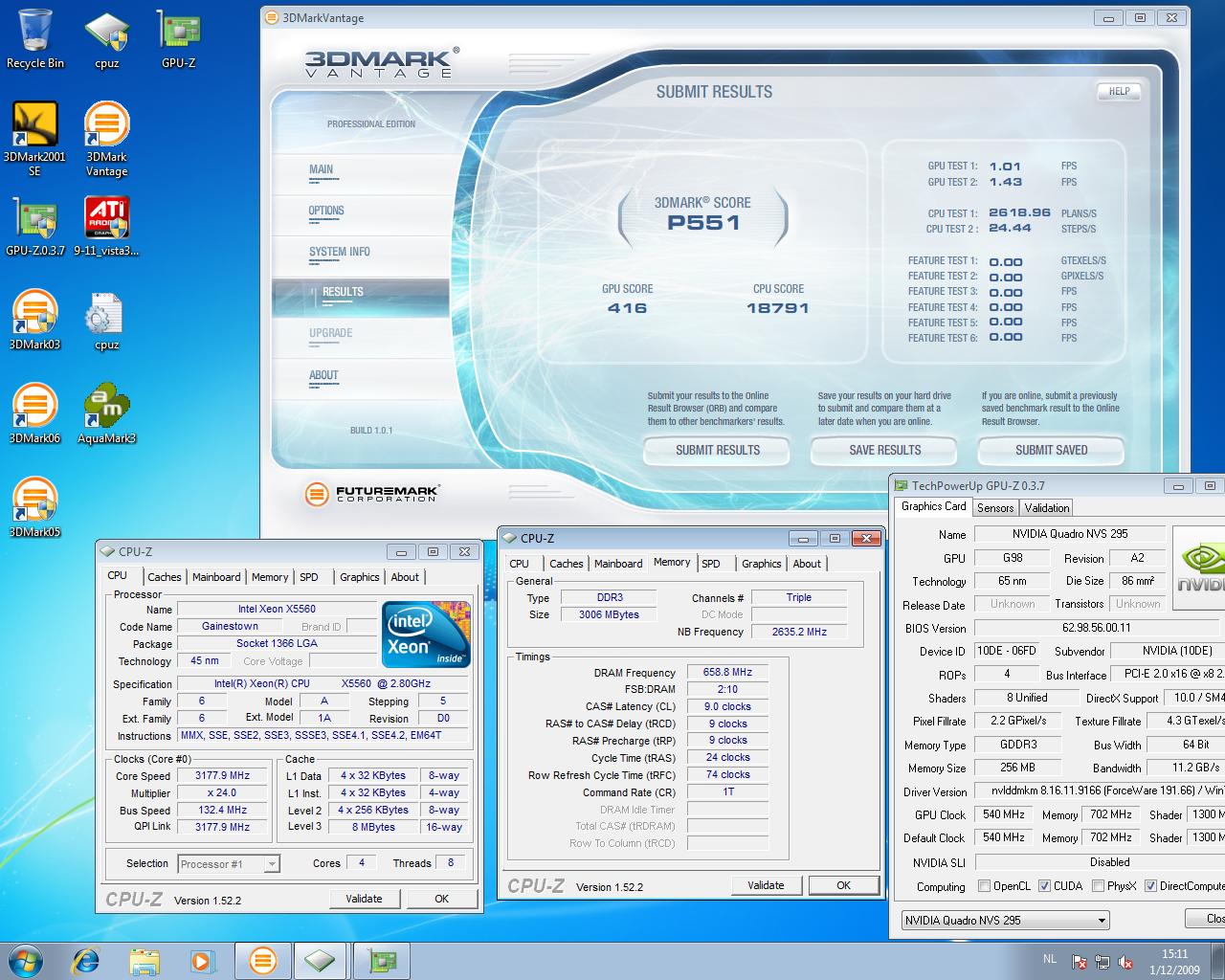Switch to 3DMark Vantage taskbar button

point(263,960)
